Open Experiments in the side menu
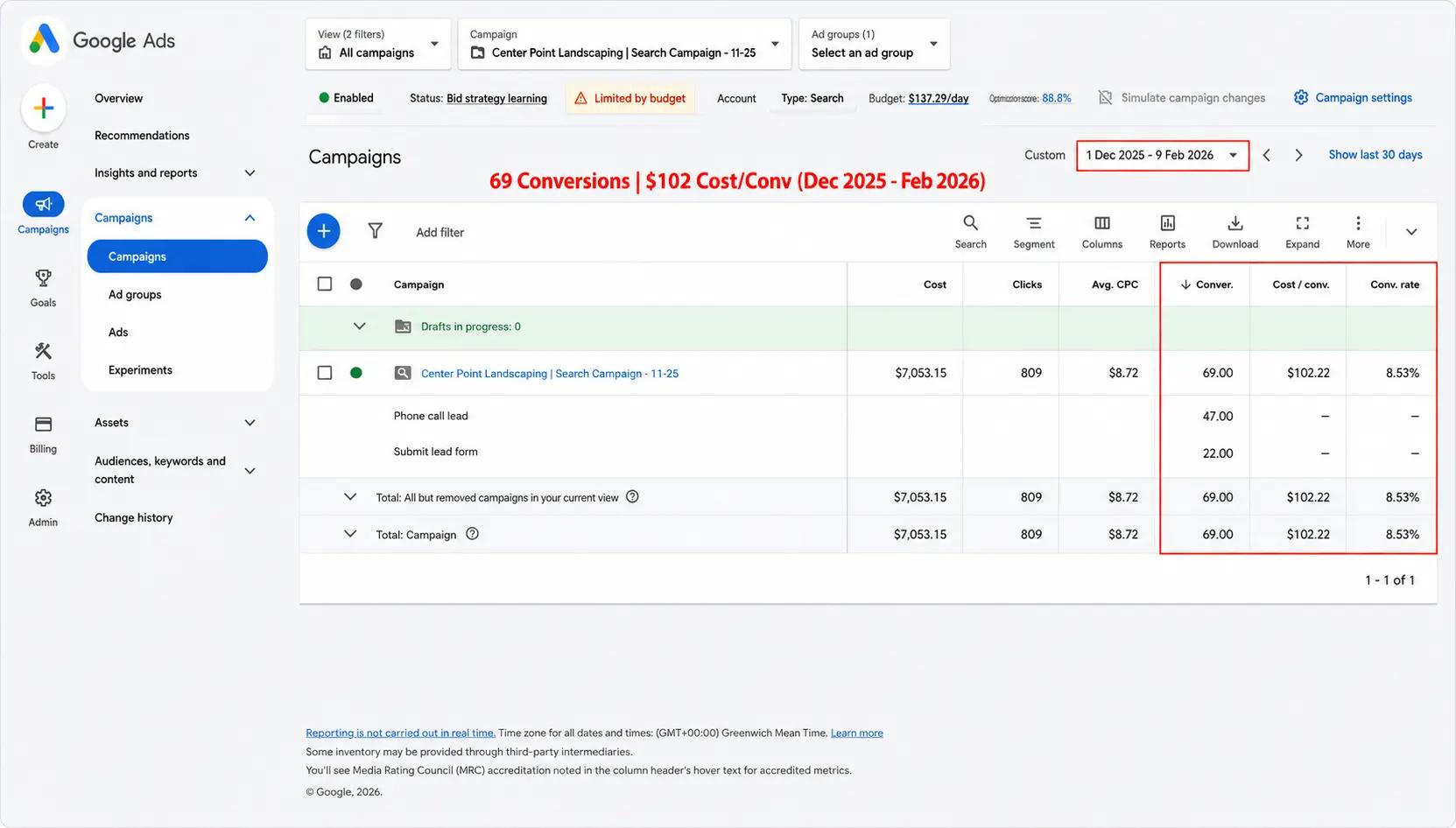The height and width of the screenshot is (828, 1456). coord(140,370)
